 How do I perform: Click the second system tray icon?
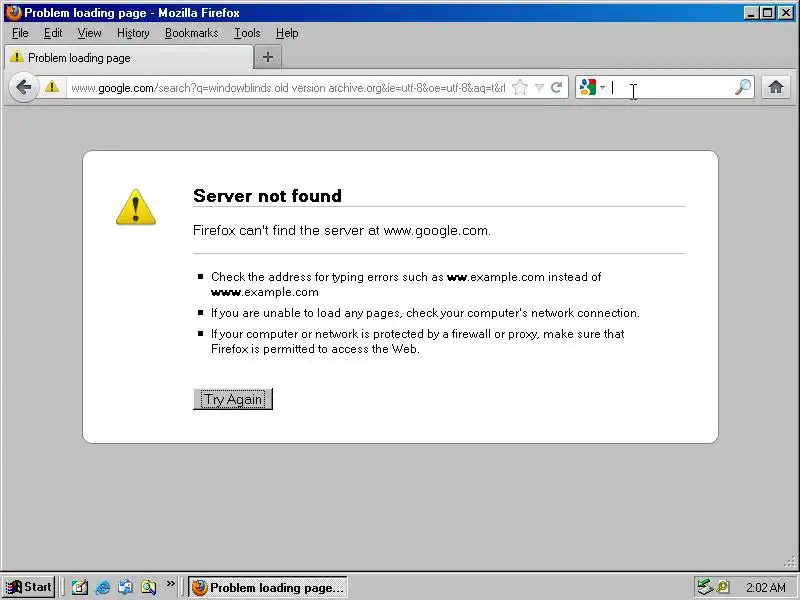coord(723,587)
